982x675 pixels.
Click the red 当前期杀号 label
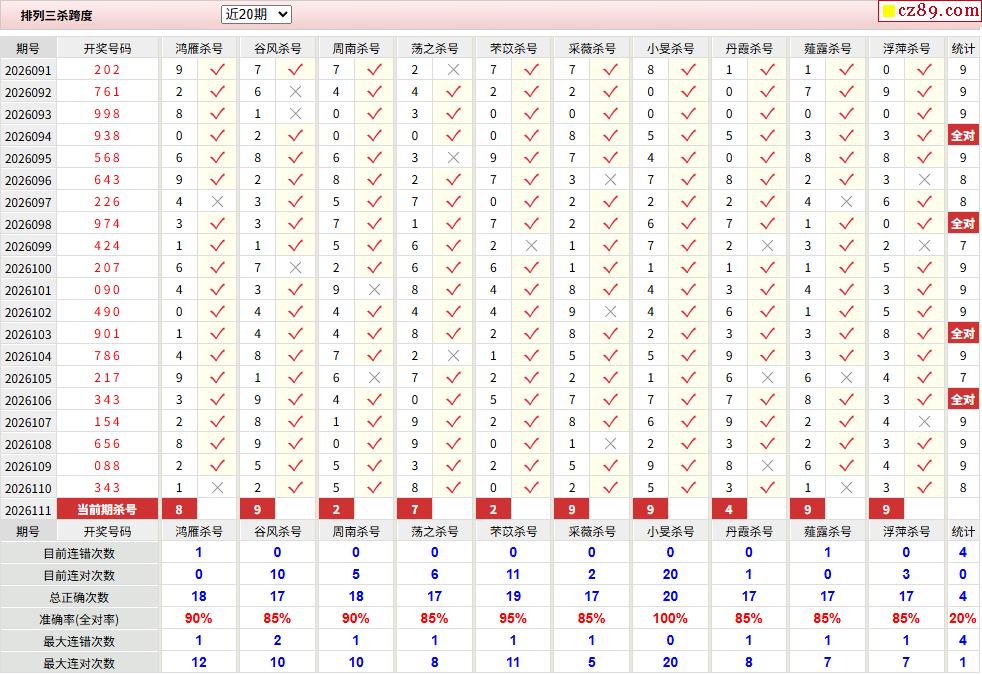pyautogui.click(x=107, y=510)
